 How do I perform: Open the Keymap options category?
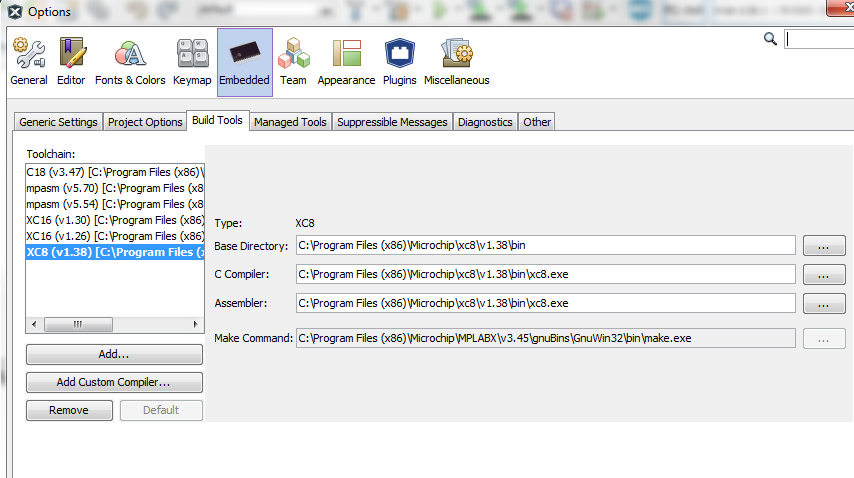(192, 62)
